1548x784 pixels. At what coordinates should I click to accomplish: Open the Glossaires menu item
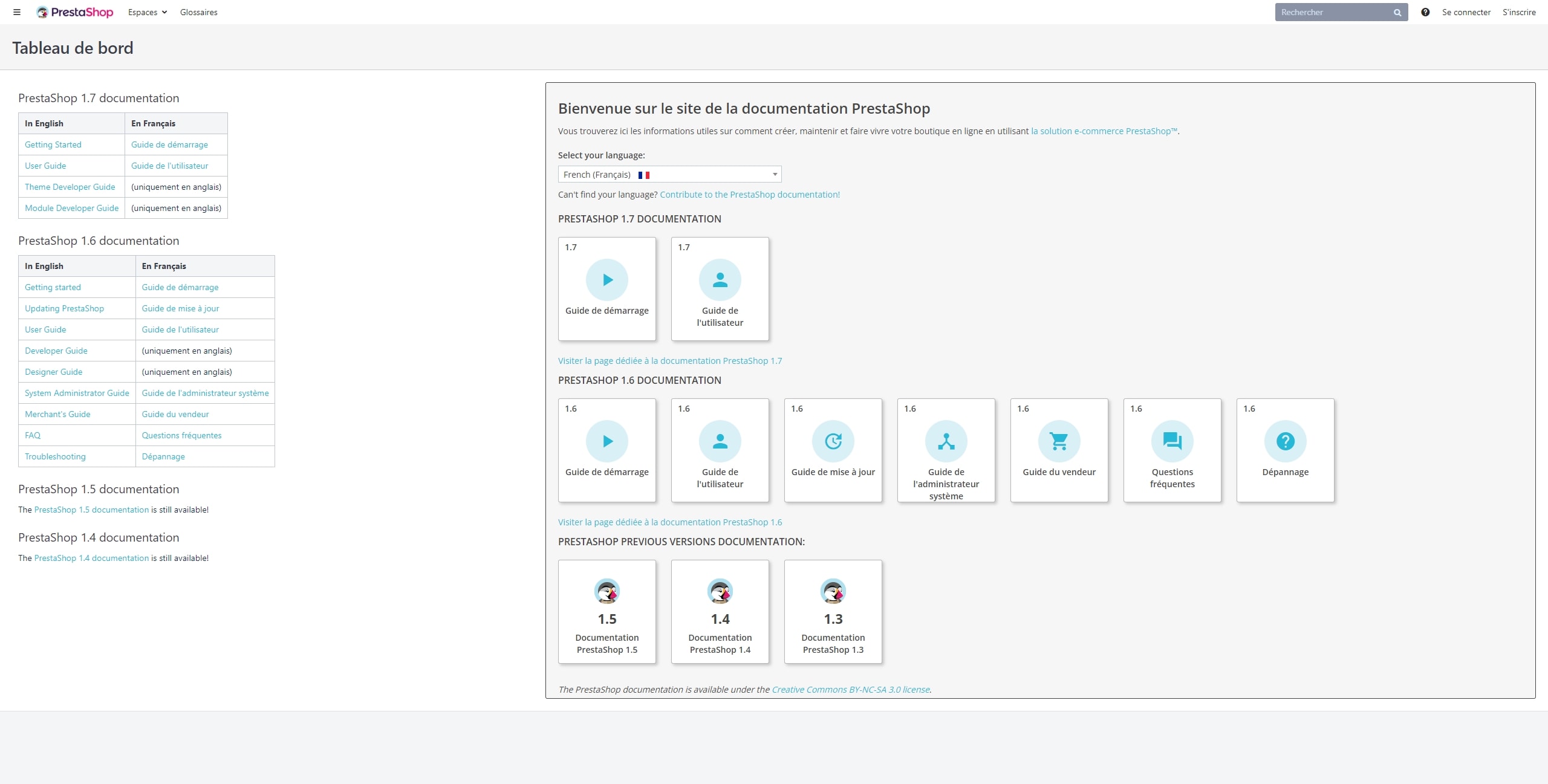(198, 12)
